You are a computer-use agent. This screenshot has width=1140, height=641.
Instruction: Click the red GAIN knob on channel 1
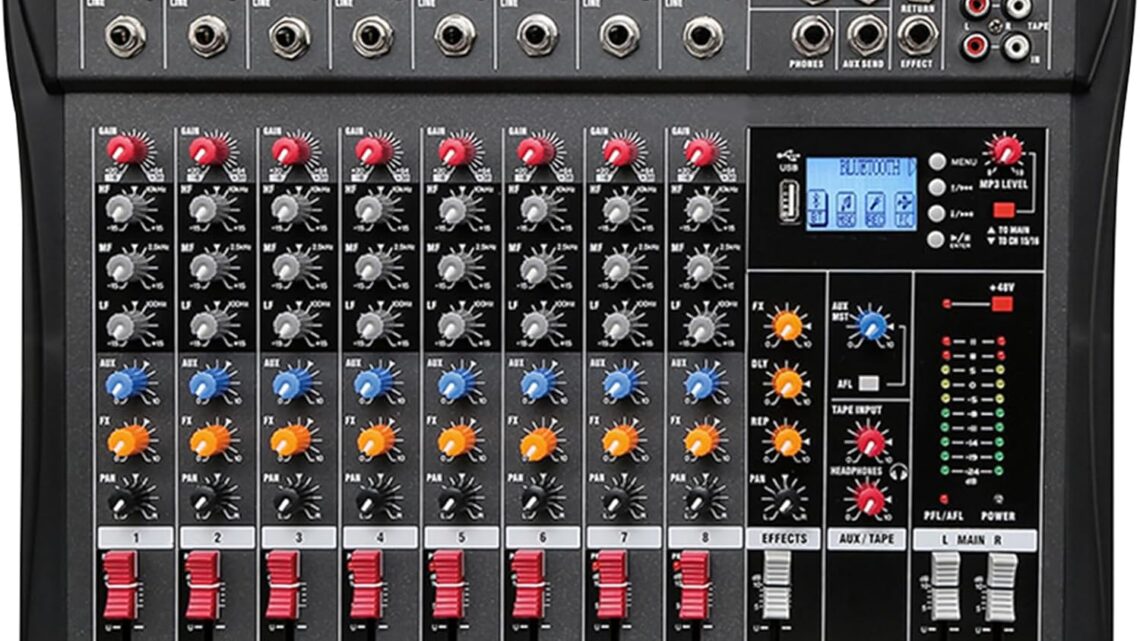[126, 150]
